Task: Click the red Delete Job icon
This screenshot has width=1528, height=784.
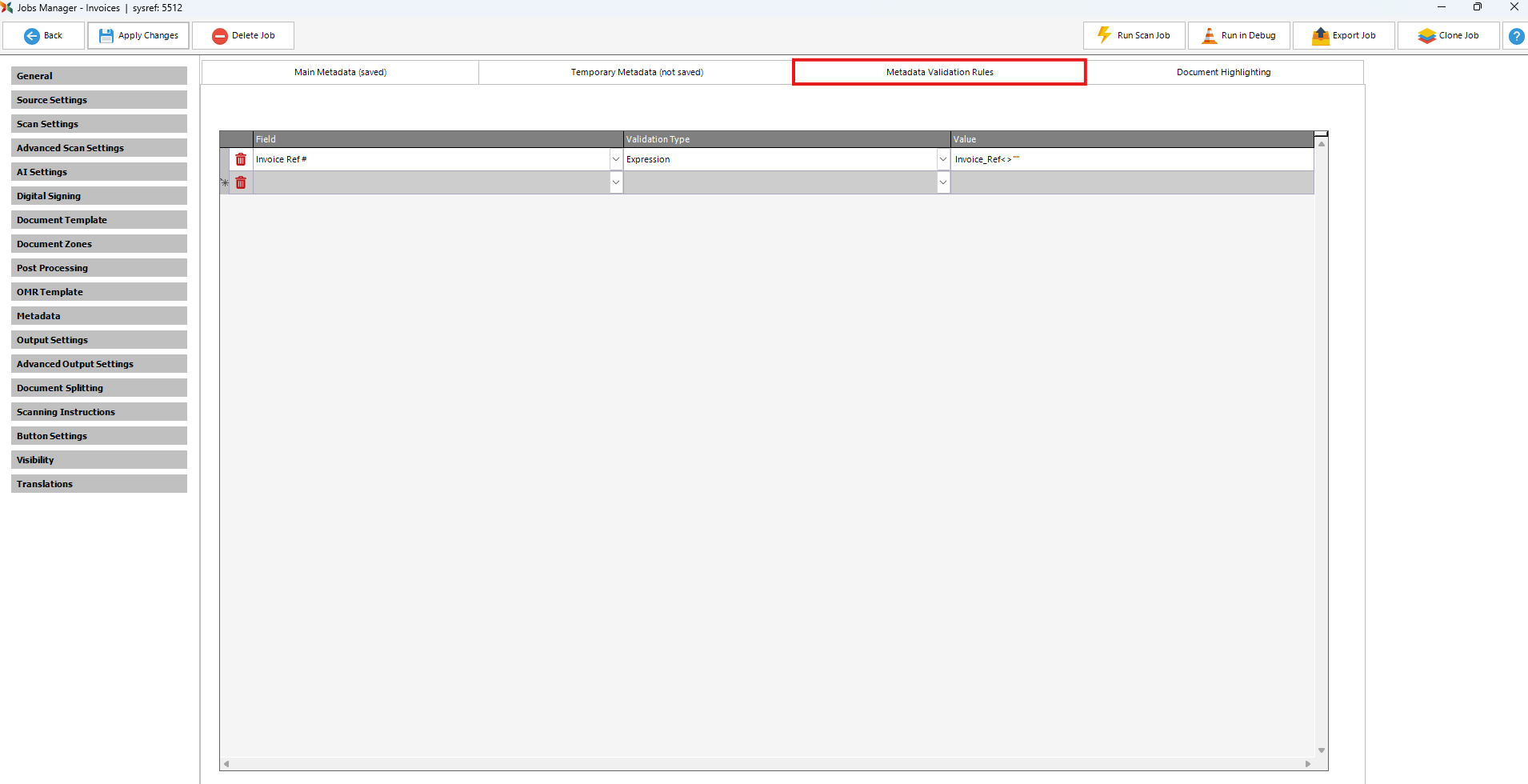Action: coord(220,36)
